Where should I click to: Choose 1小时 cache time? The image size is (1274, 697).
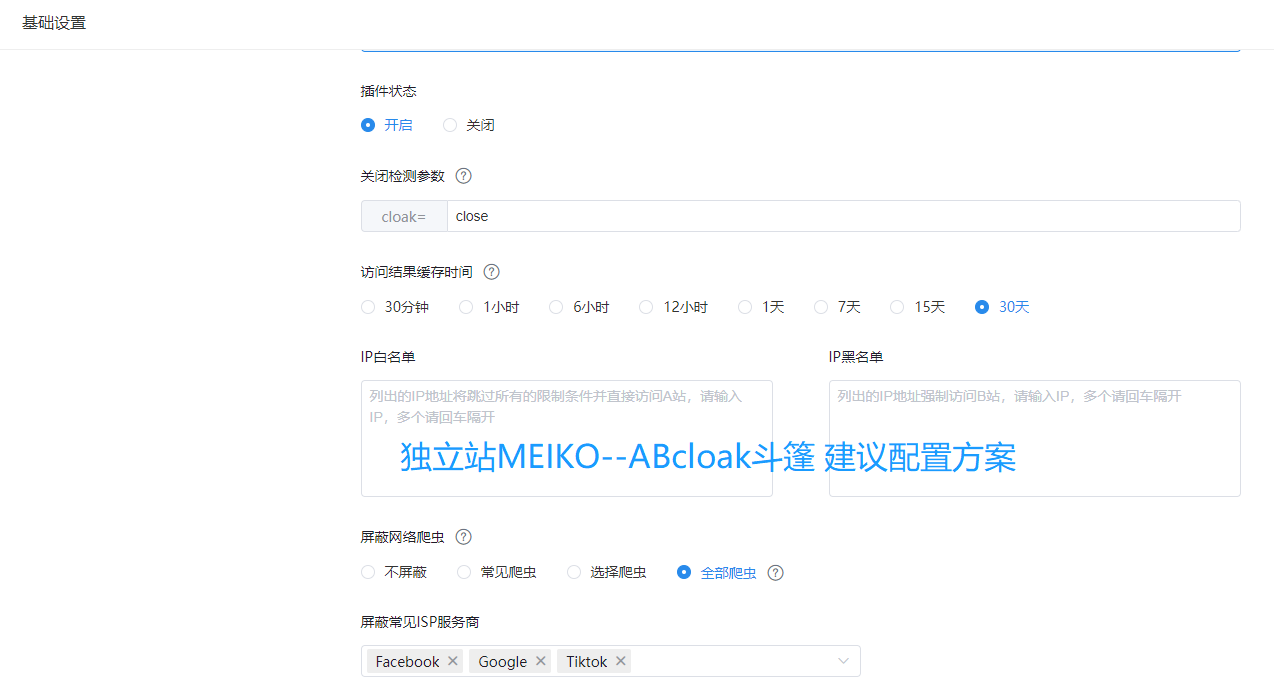click(x=466, y=307)
